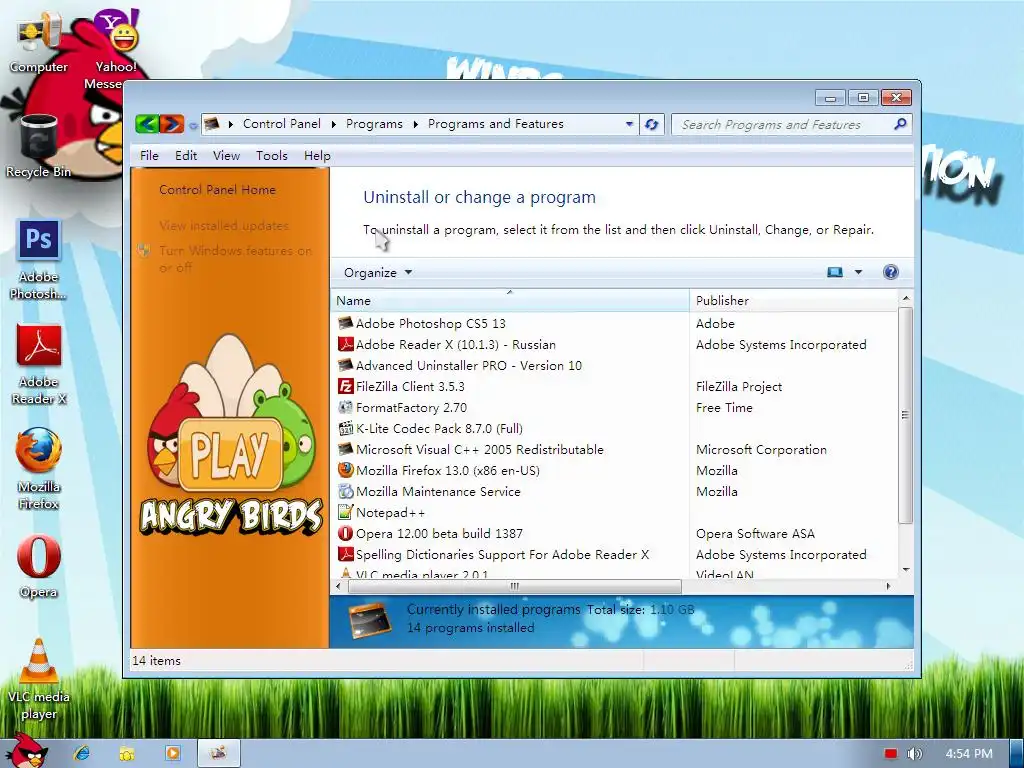Select Opera 12.00 beta build 1387 icon
This screenshot has height=768, width=1024.
345,533
